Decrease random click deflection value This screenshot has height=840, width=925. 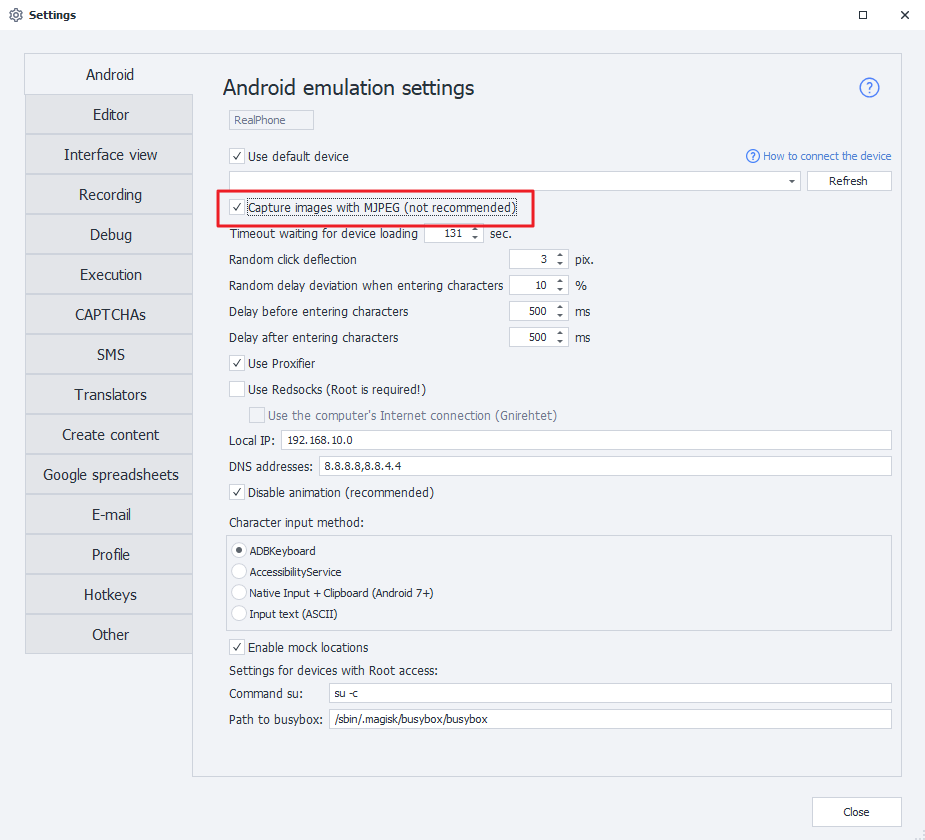click(560, 264)
